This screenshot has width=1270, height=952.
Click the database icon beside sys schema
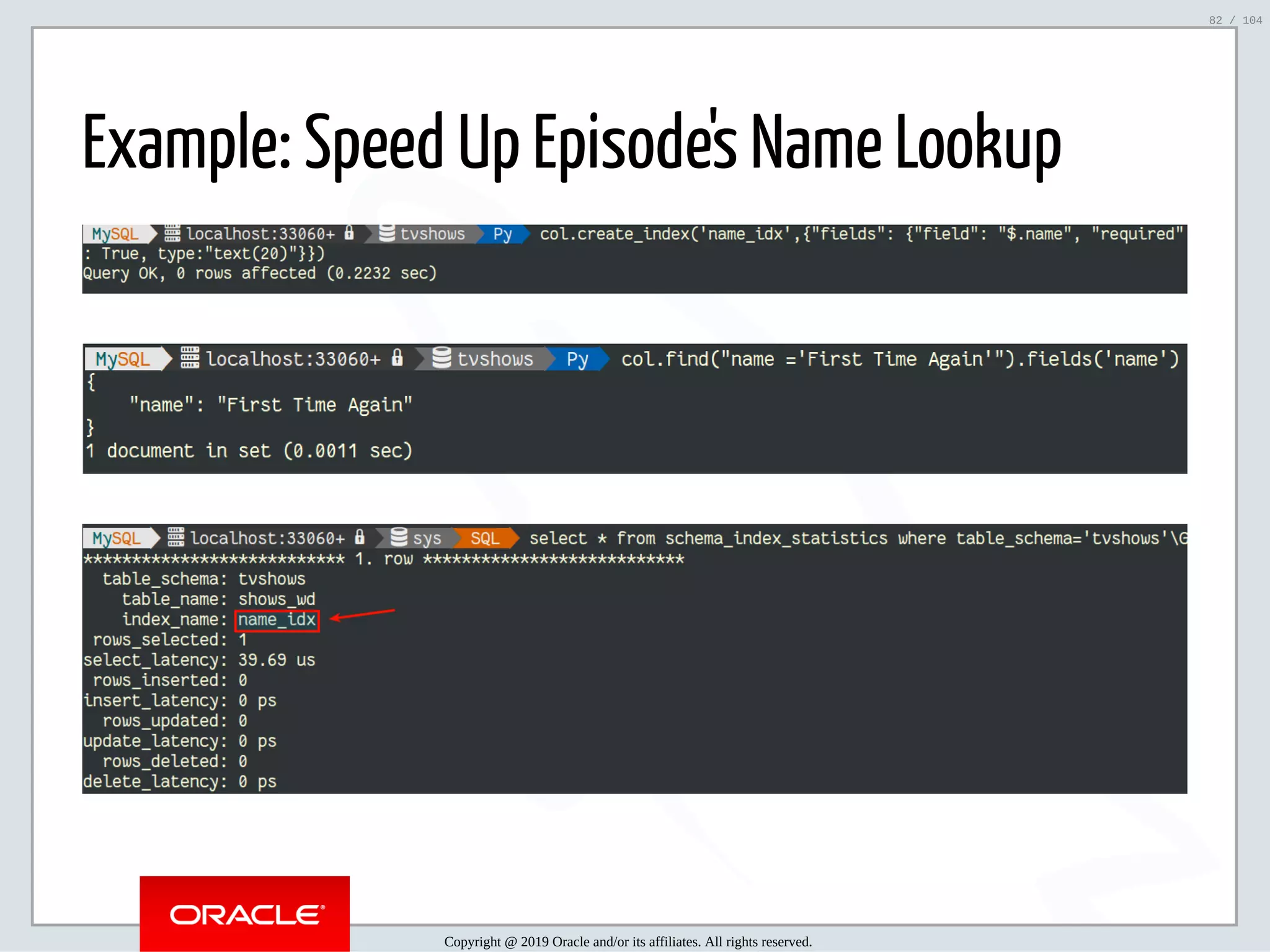point(399,537)
